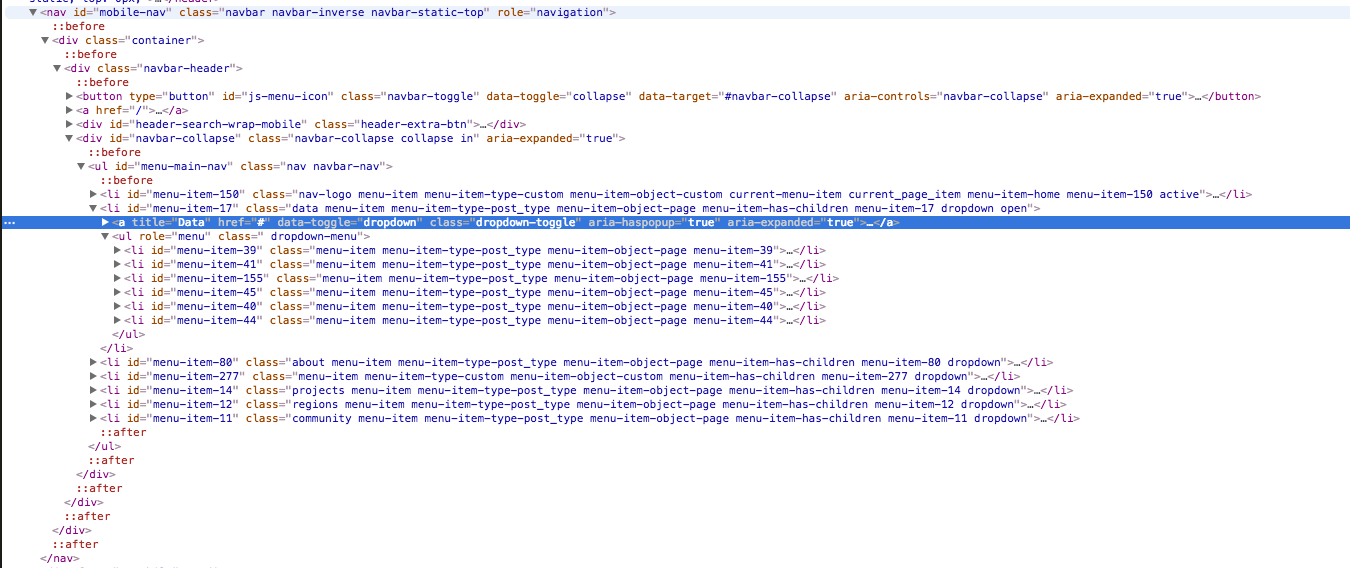Select the id="menu-item-155" attribute value
1350x568 pixels.
pos(219,279)
